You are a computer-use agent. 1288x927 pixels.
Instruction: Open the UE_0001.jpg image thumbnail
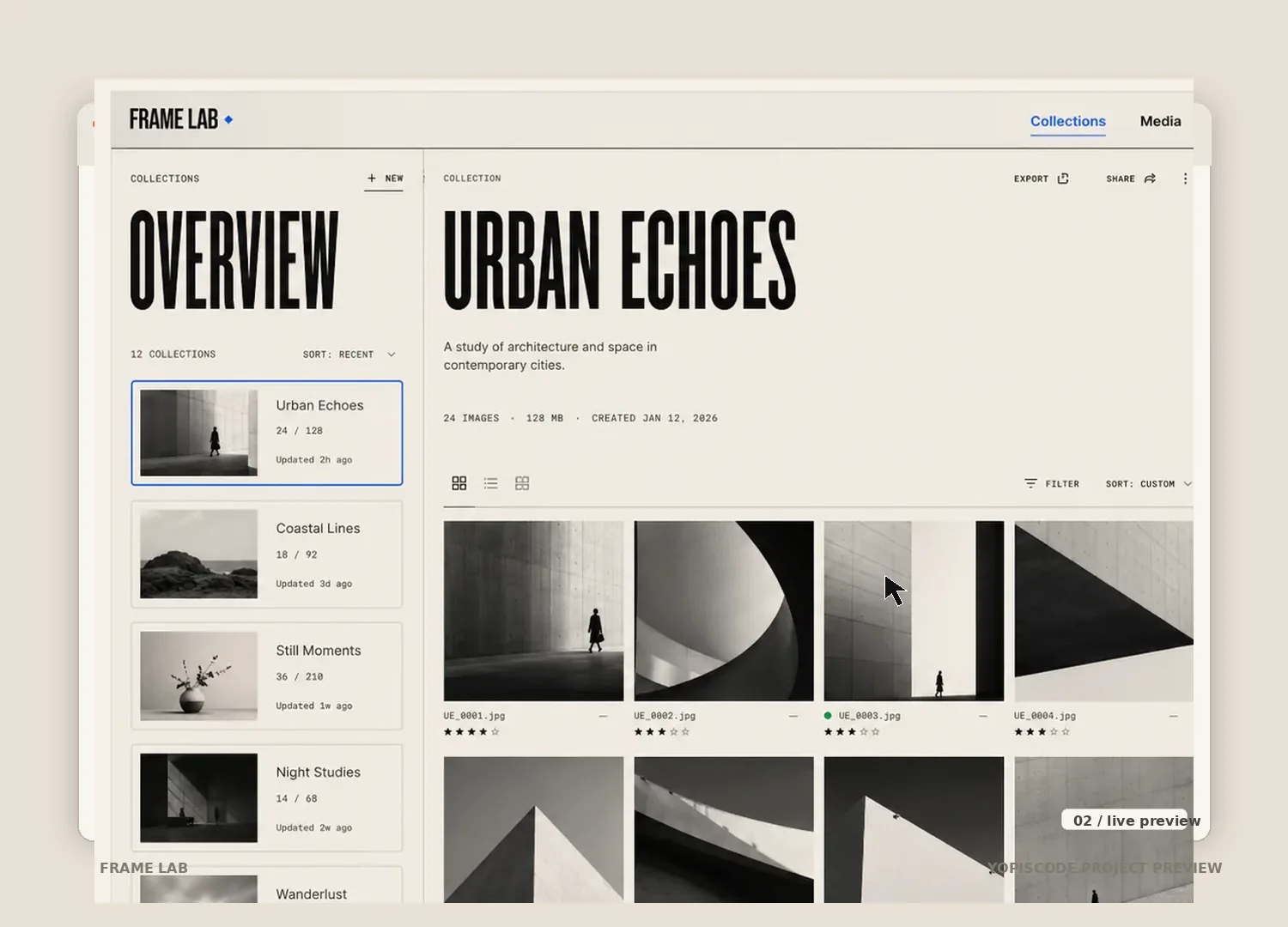[x=534, y=611]
